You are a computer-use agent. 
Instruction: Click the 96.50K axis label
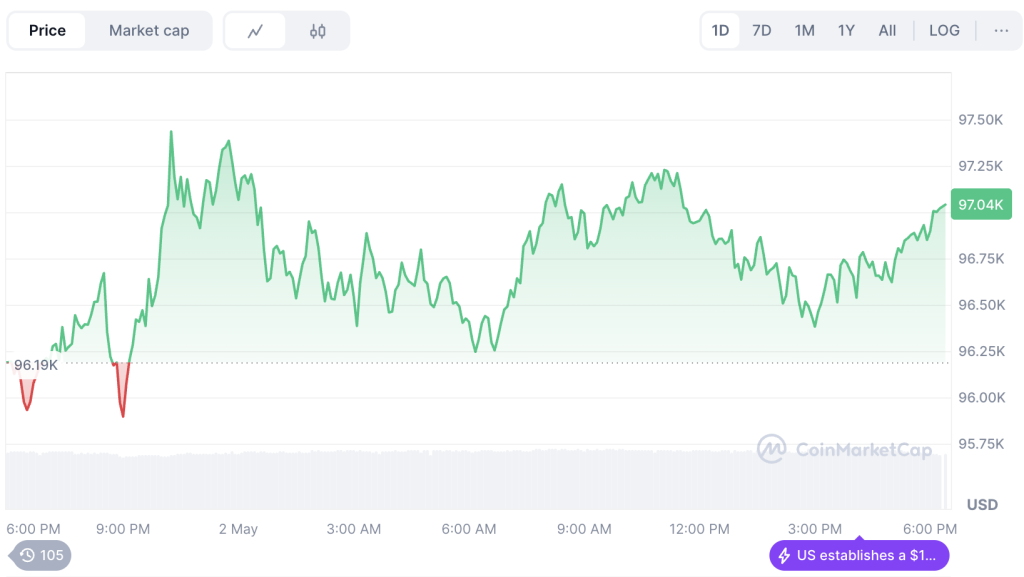point(982,305)
